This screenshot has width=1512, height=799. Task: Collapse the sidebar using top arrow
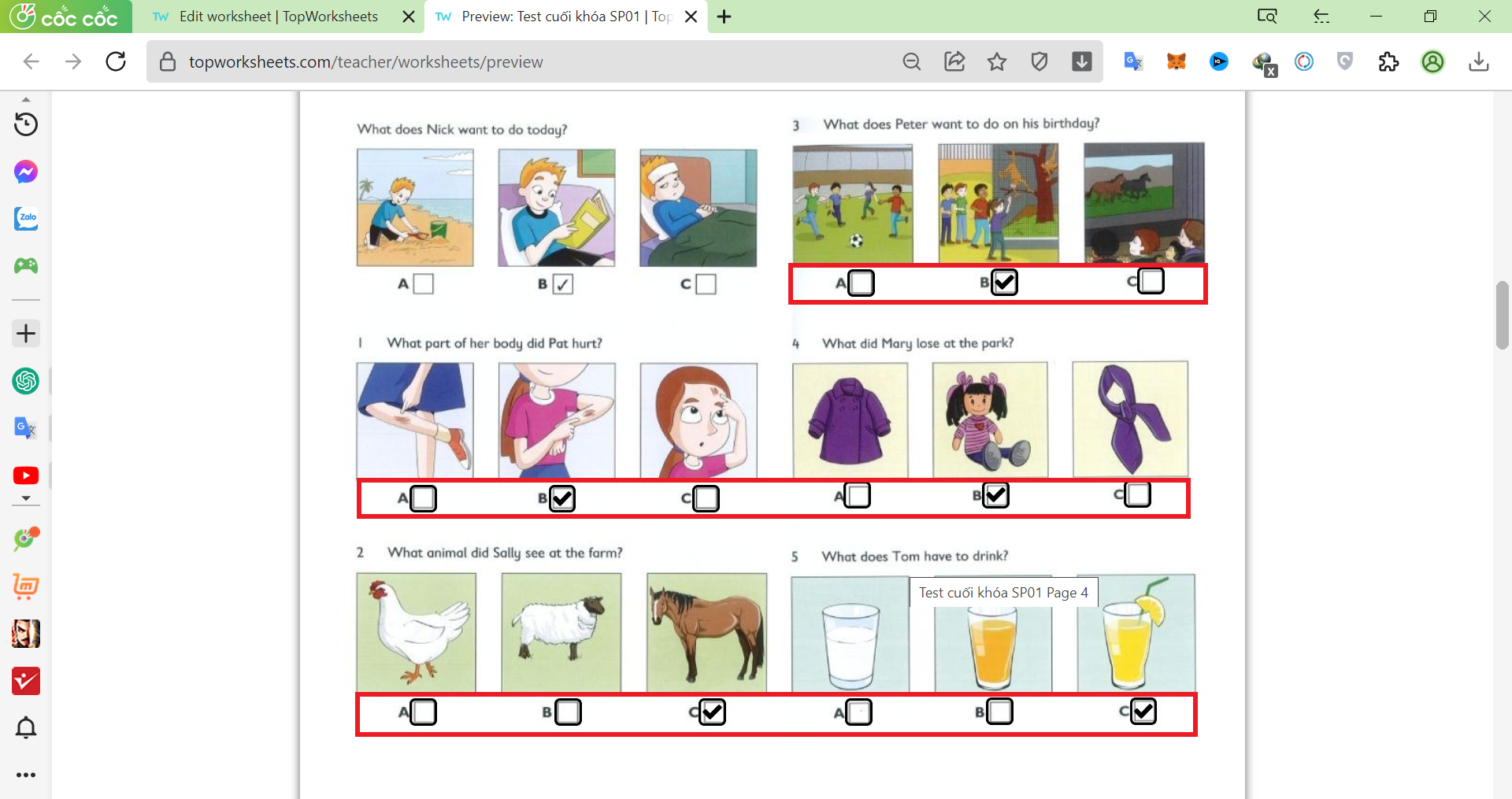click(26, 100)
